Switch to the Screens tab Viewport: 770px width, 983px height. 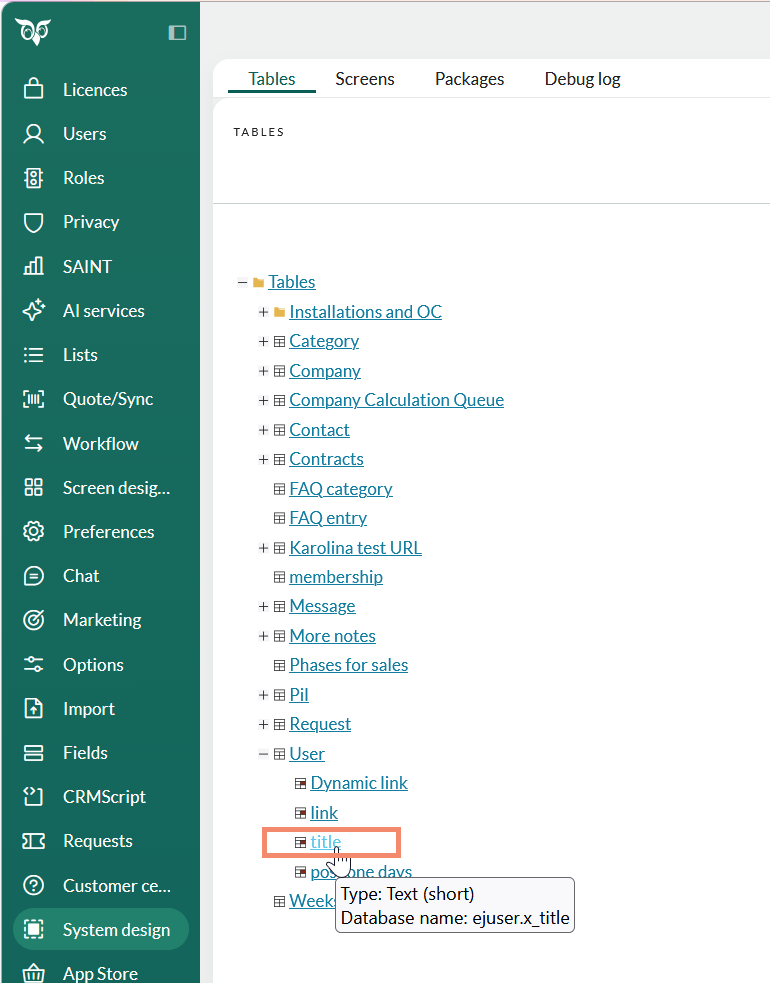click(364, 79)
